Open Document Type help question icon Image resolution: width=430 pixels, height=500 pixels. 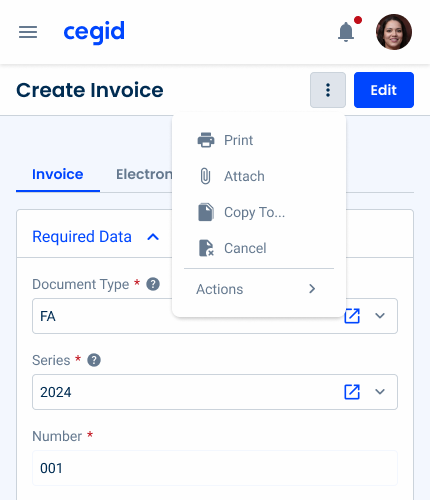click(153, 284)
